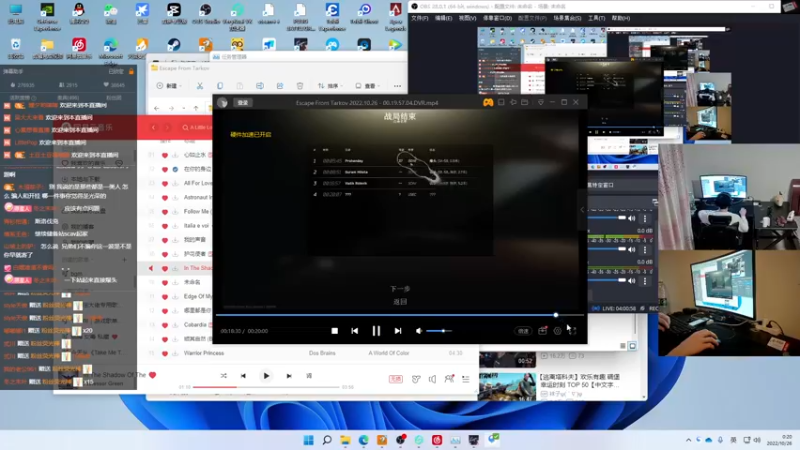The image size is (800, 450).
Task: Open file folder icon in video player
Action: point(524,103)
